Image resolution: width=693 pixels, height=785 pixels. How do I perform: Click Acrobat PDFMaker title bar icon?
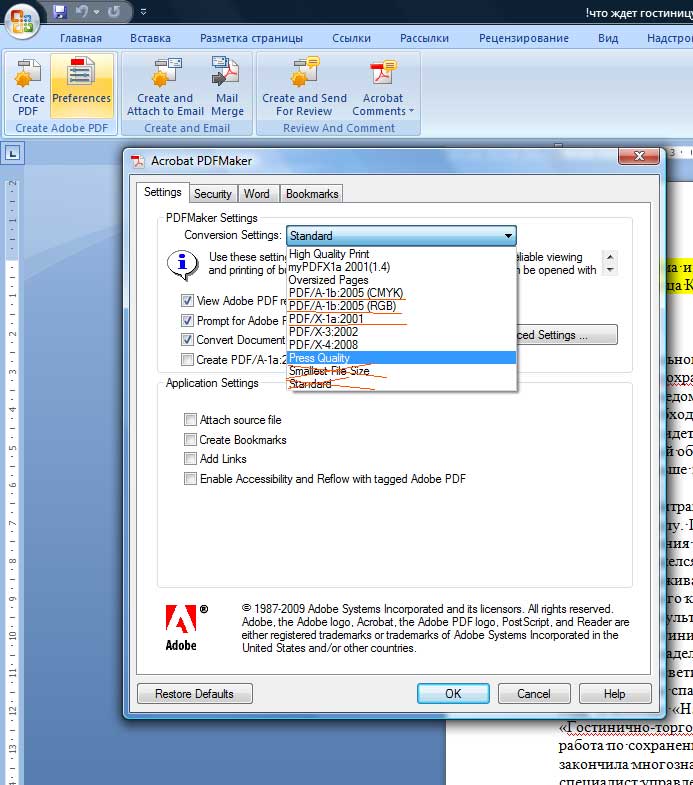pyautogui.click(x=137, y=161)
